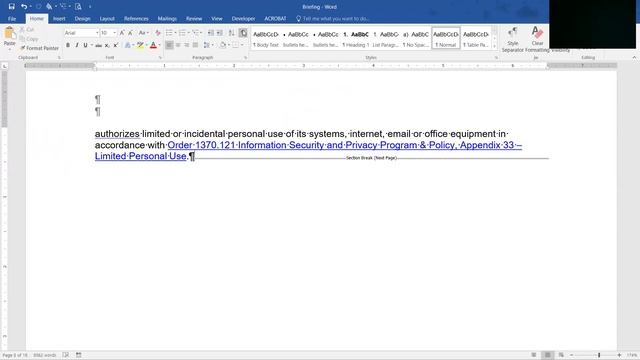Toggle Italic formatting
The width and height of the screenshot is (640, 360).
pos(76,45)
